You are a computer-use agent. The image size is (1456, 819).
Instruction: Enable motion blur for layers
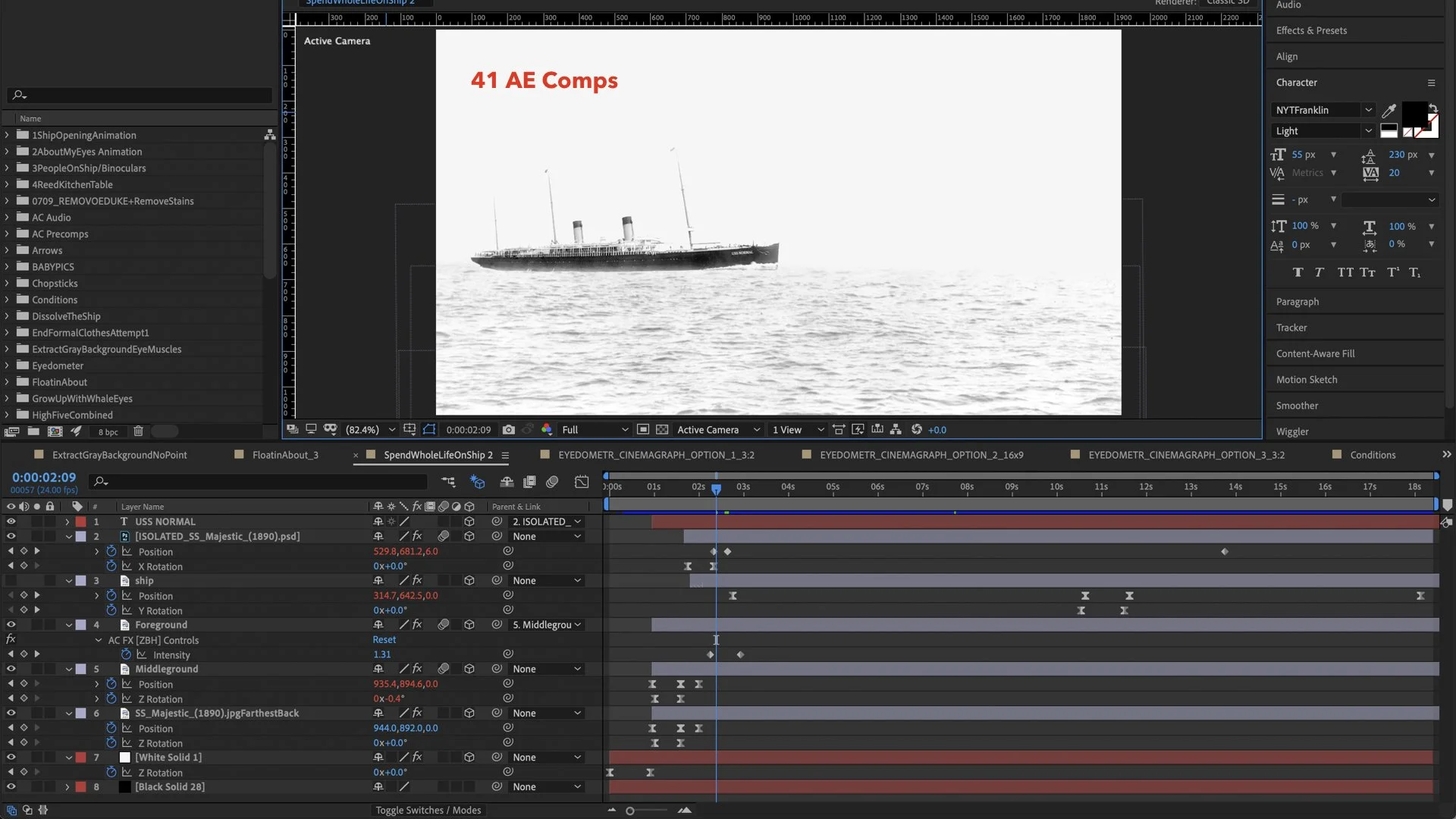553,482
